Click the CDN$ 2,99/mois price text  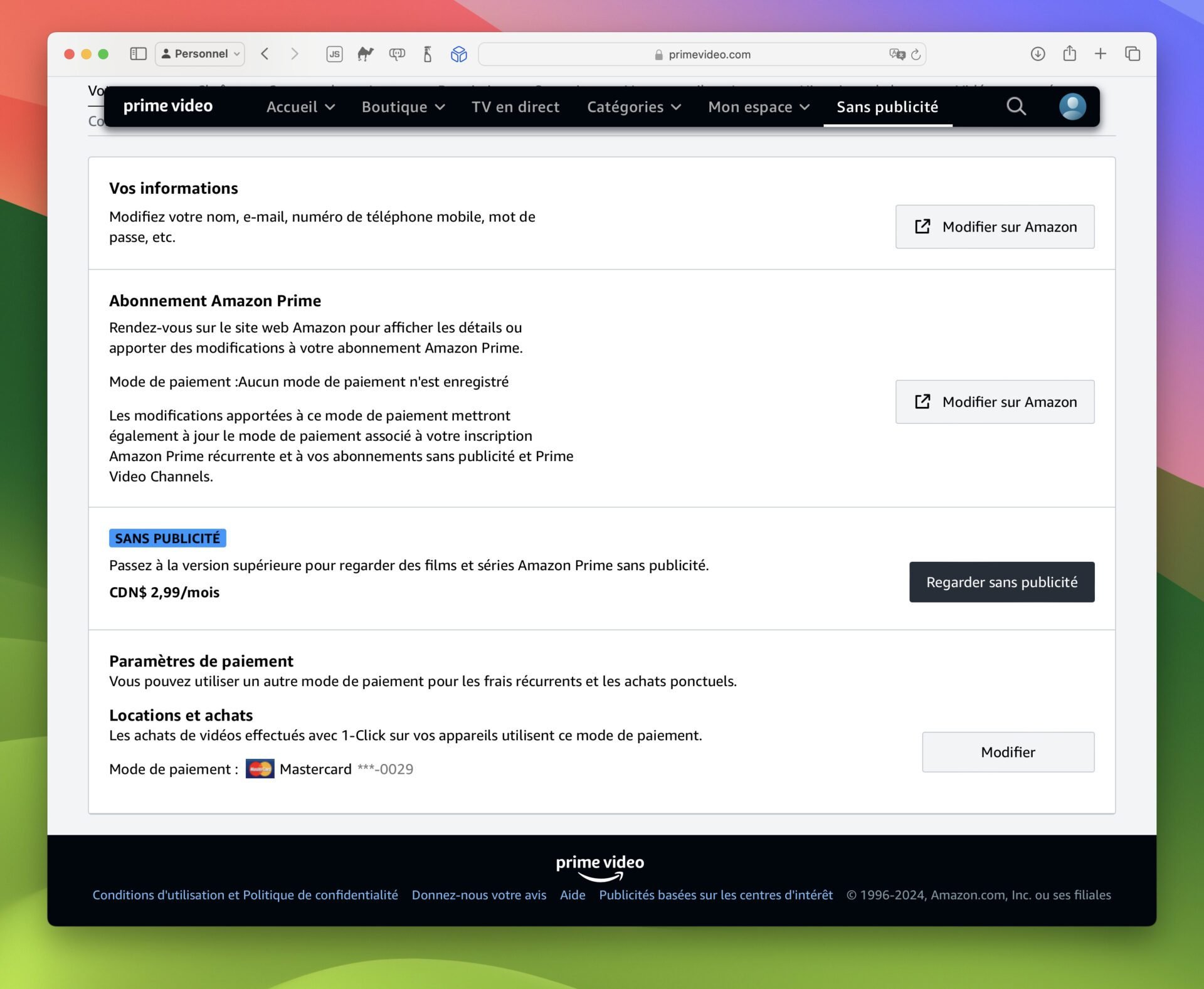tap(164, 592)
